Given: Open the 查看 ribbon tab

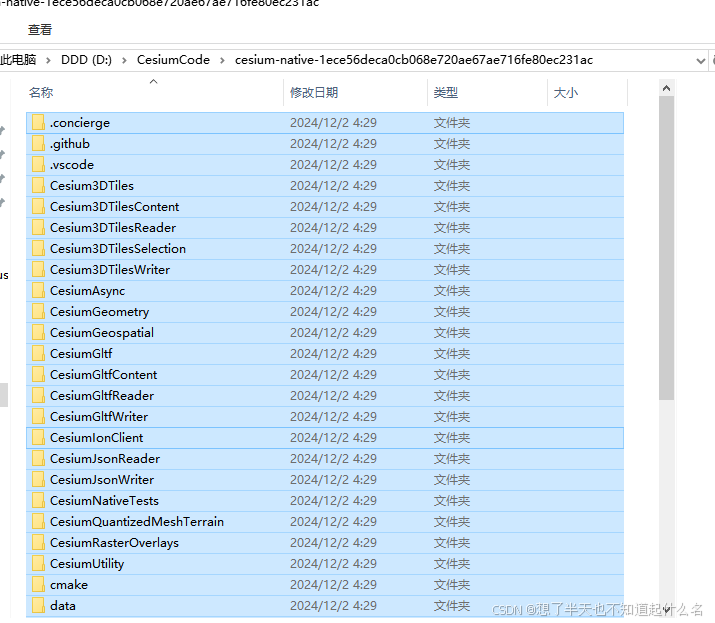Looking at the screenshot, I should tap(40, 30).
